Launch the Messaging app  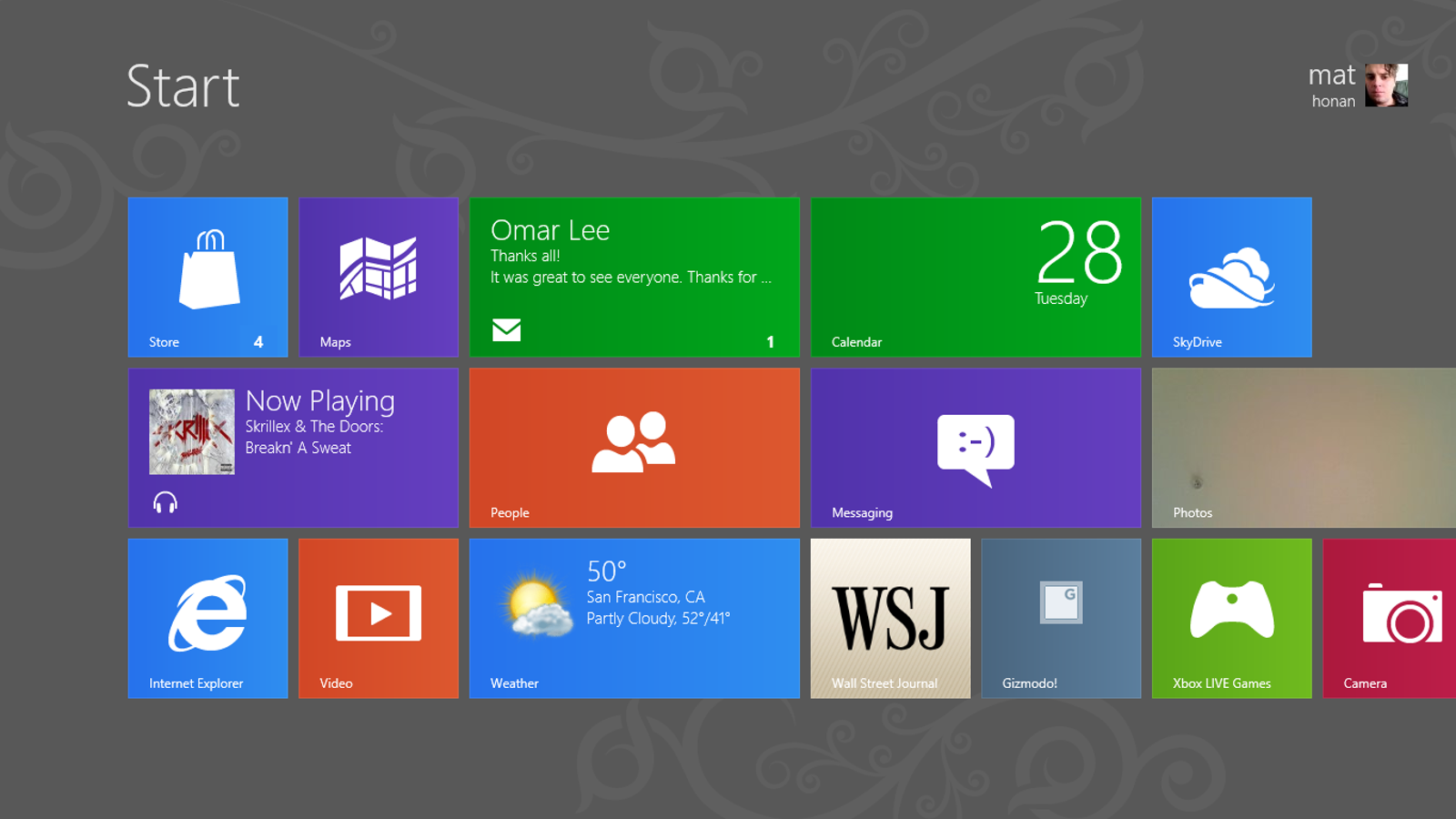[x=975, y=448]
